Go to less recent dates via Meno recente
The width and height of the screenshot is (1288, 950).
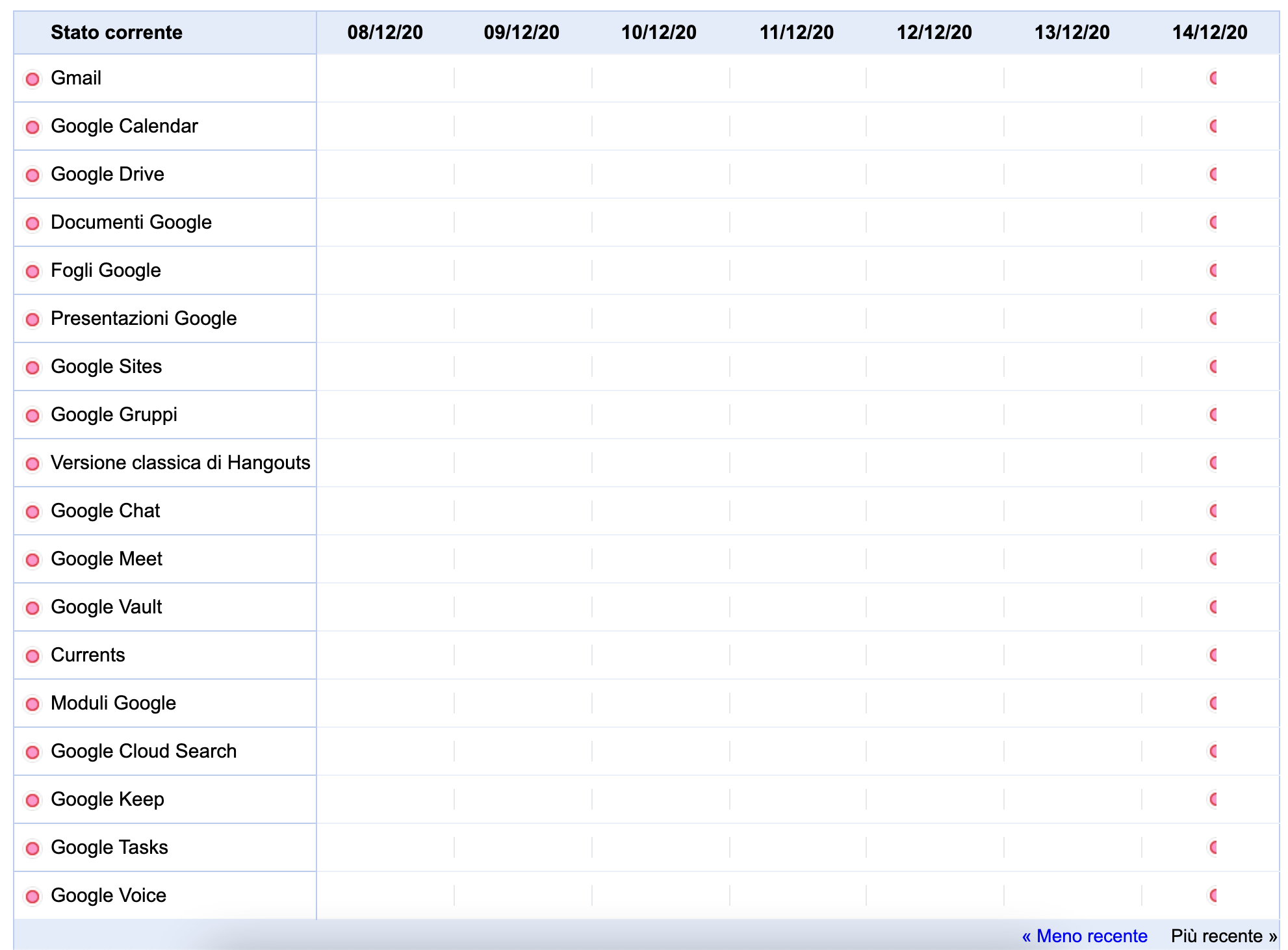coord(1084,936)
